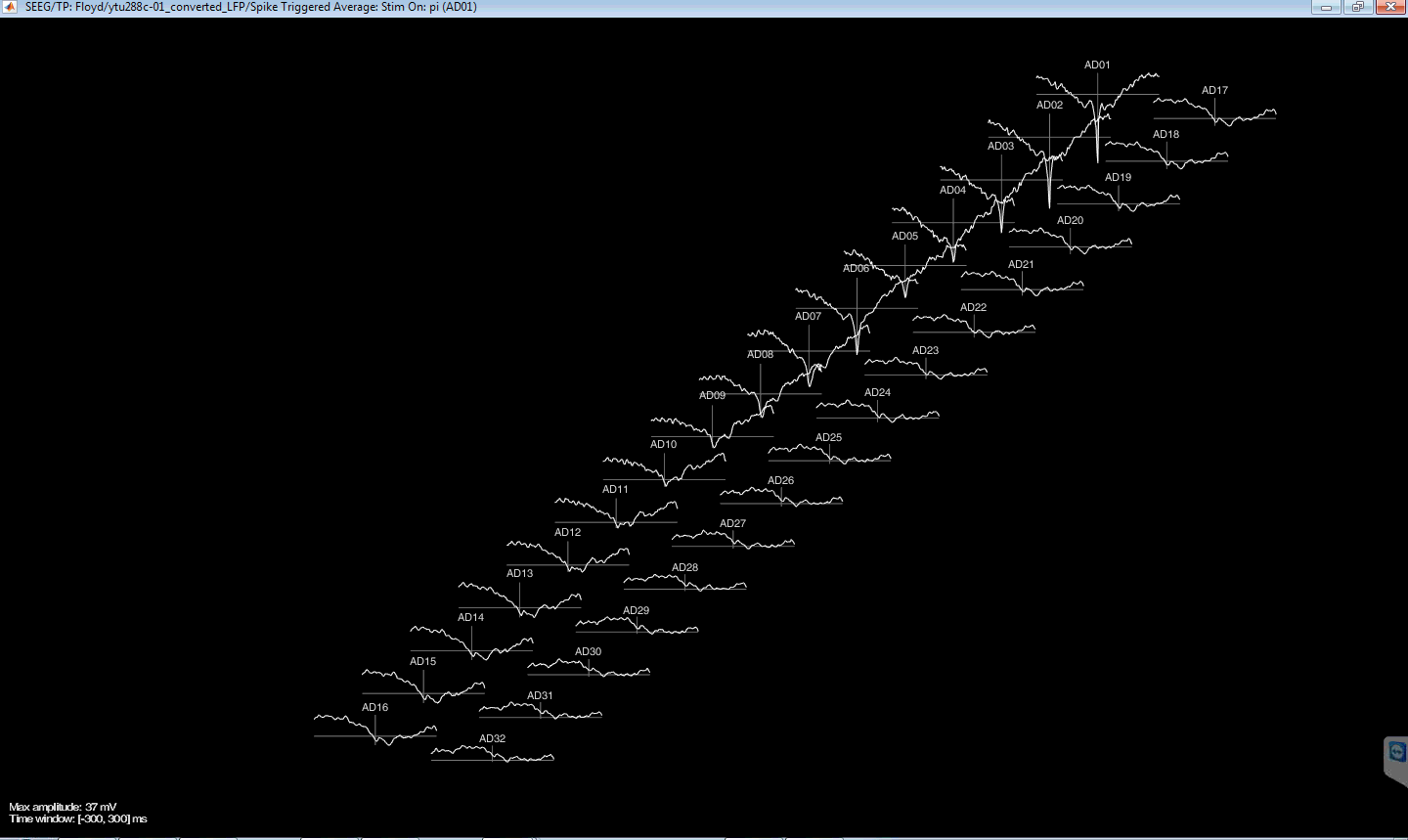Screen dimensions: 1408x840
Task: Choose the AD12 channel label
Action: pyautogui.click(x=567, y=533)
